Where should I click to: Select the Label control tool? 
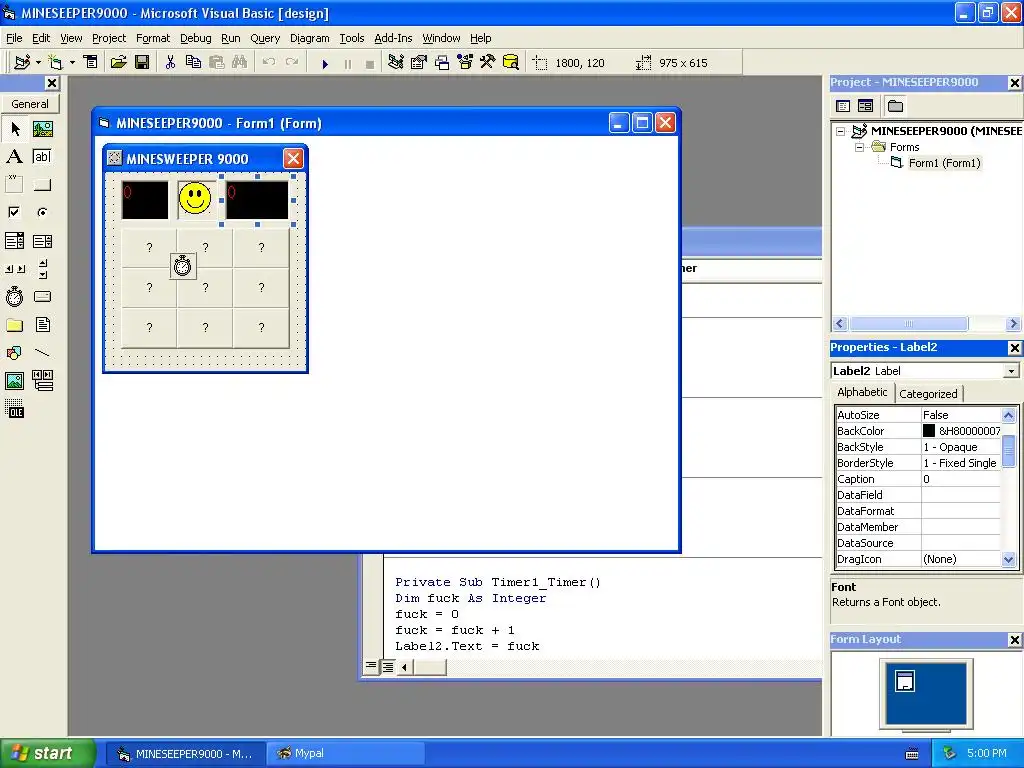pos(14,157)
